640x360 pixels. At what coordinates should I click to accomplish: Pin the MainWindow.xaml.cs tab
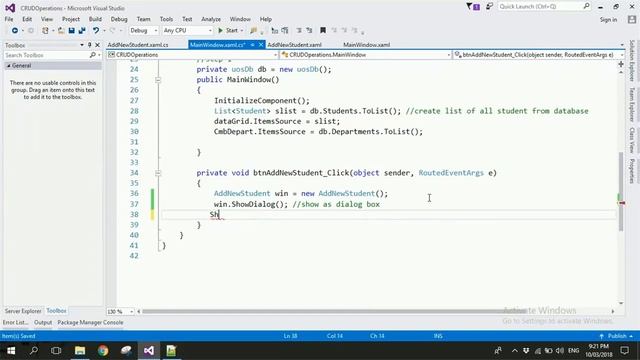[253, 45]
